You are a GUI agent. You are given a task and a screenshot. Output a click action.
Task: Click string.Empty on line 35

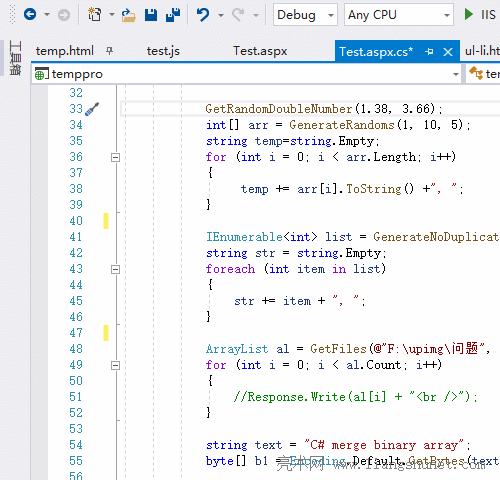coord(332,141)
